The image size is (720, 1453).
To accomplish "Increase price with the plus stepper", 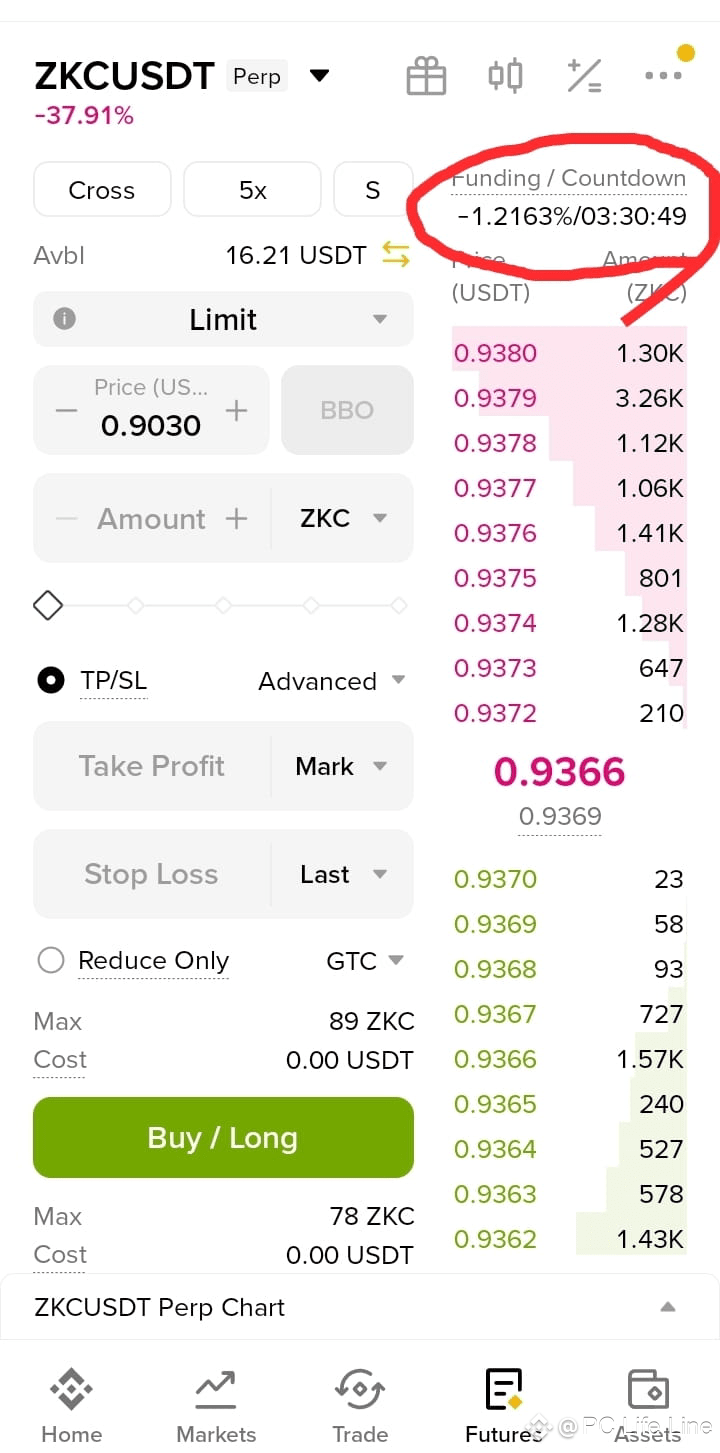I will pyautogui.click(x=236, y=410).
